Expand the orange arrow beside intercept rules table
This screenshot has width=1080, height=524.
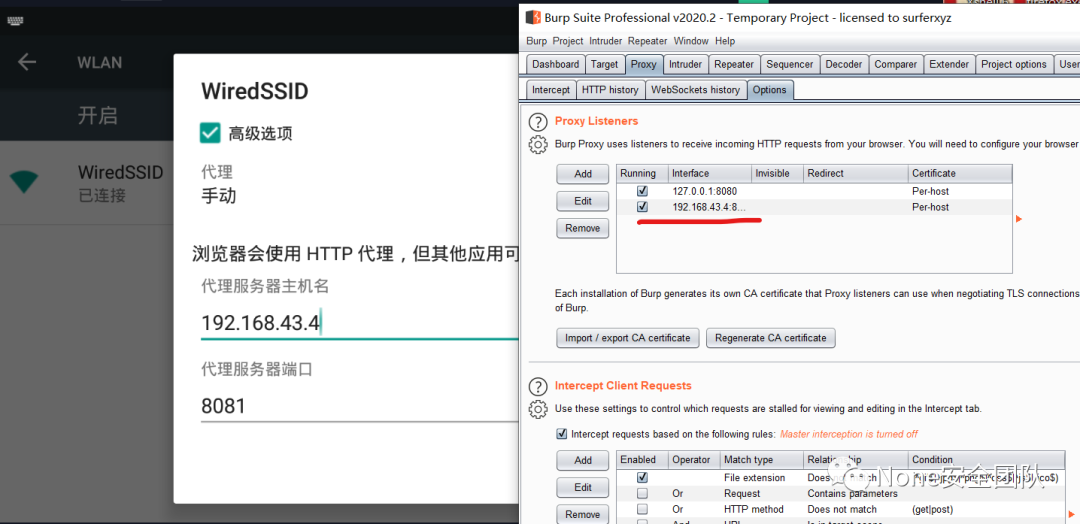point(1071,514)
